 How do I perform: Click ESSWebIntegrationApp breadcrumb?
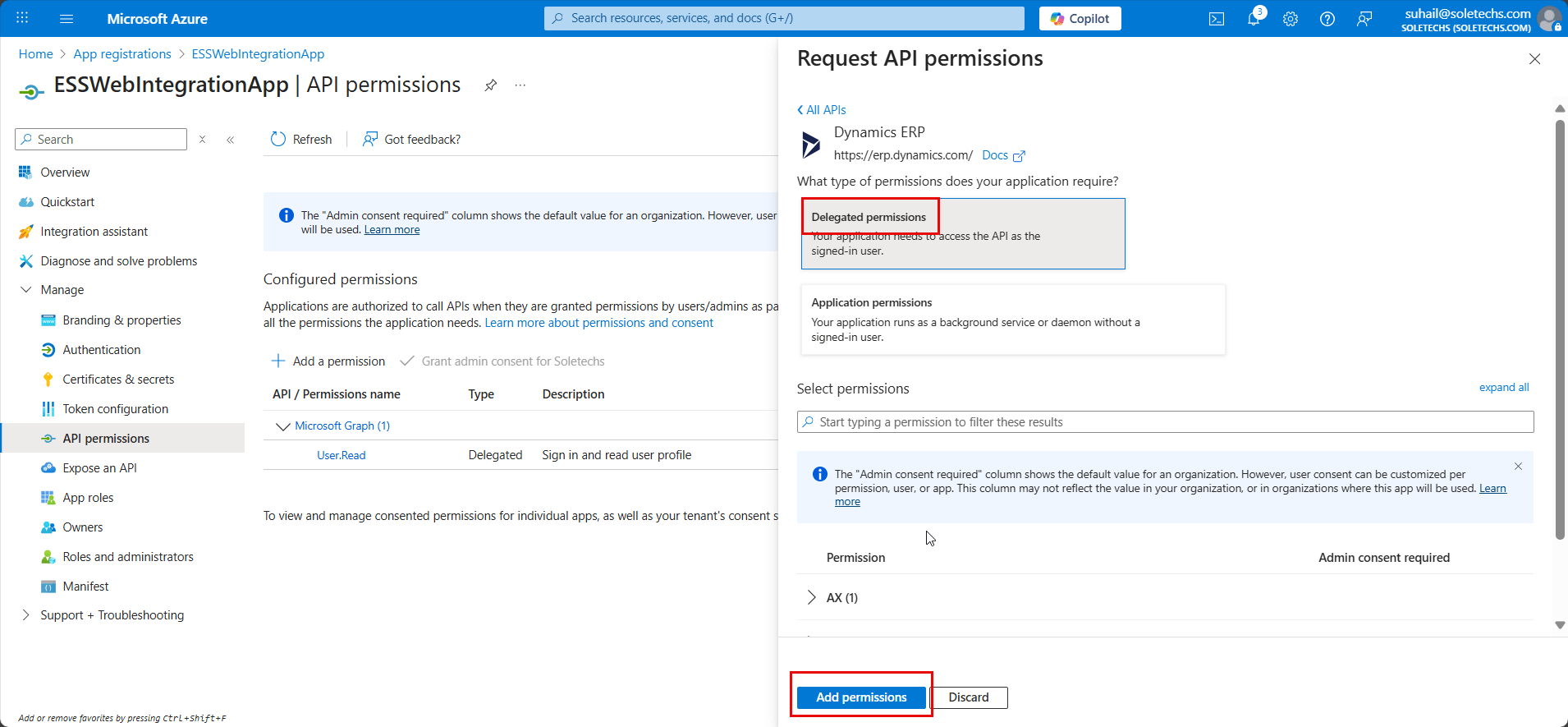tap(258, 54)
